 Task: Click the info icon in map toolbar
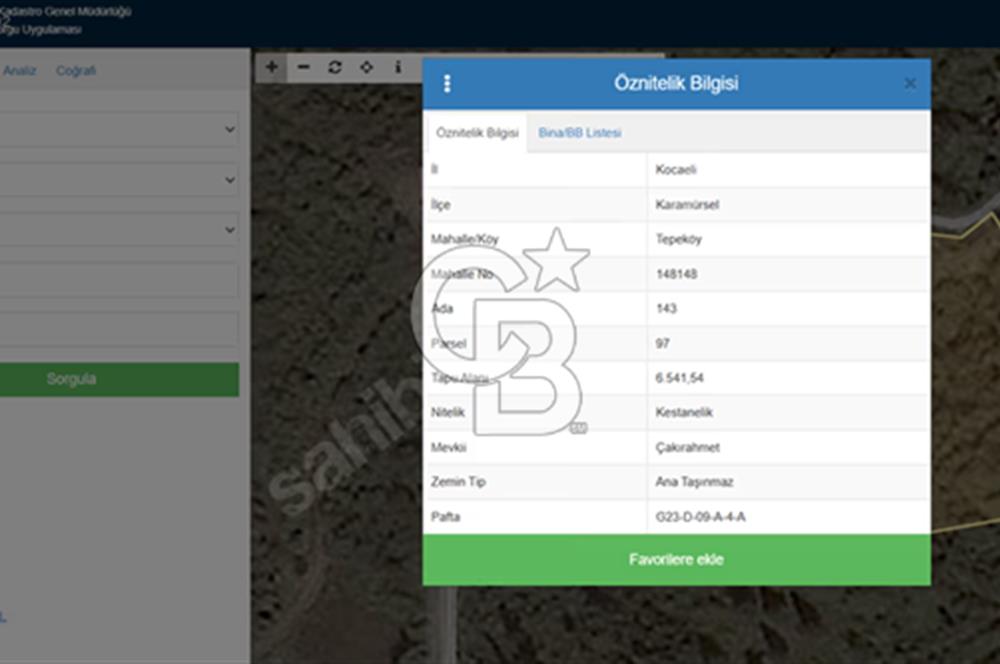[397, 67]
